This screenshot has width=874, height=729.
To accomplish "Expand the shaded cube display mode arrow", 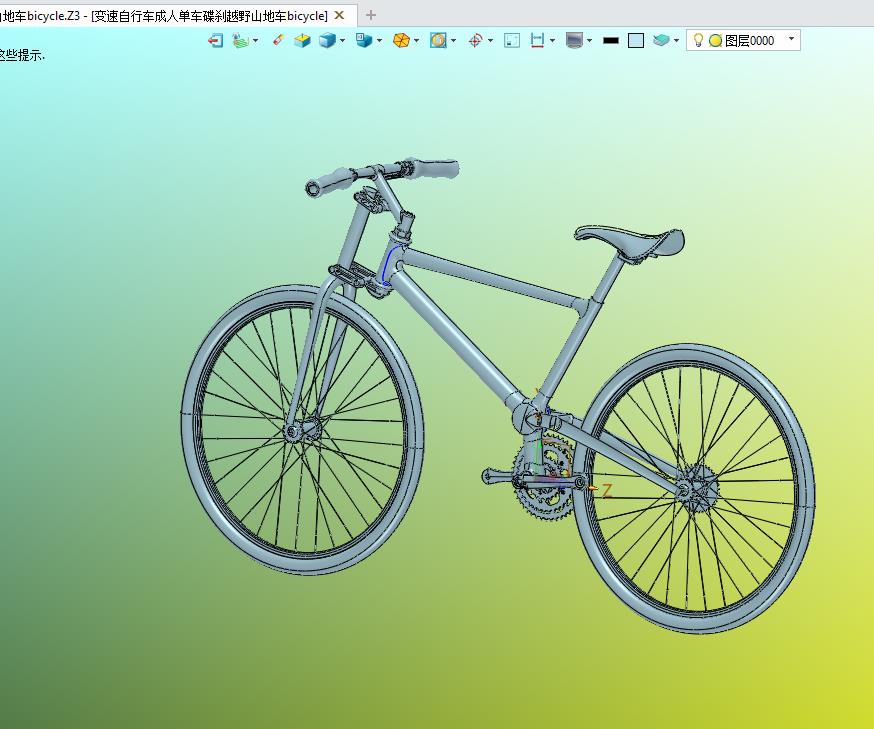I will pos(342,40).
